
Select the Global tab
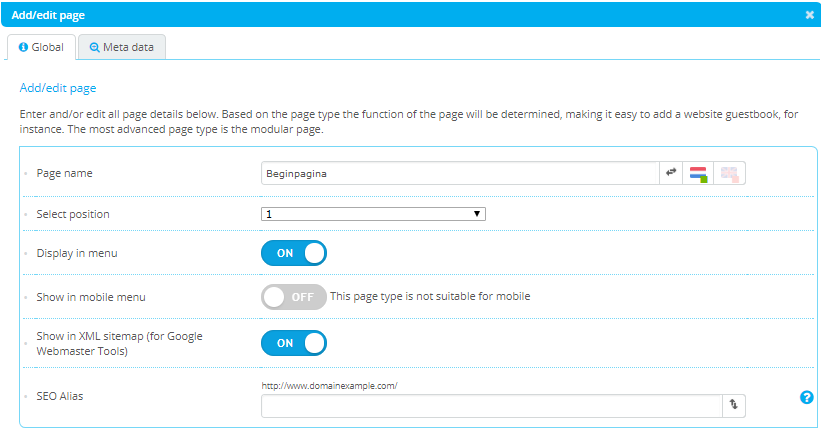click(x=41, y=47)
